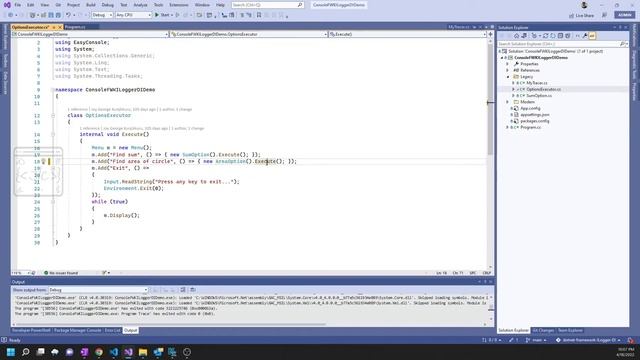Open Windows Start menu on taskbar
This screenshot has height=360, width=640.
(x=11, y=352)
